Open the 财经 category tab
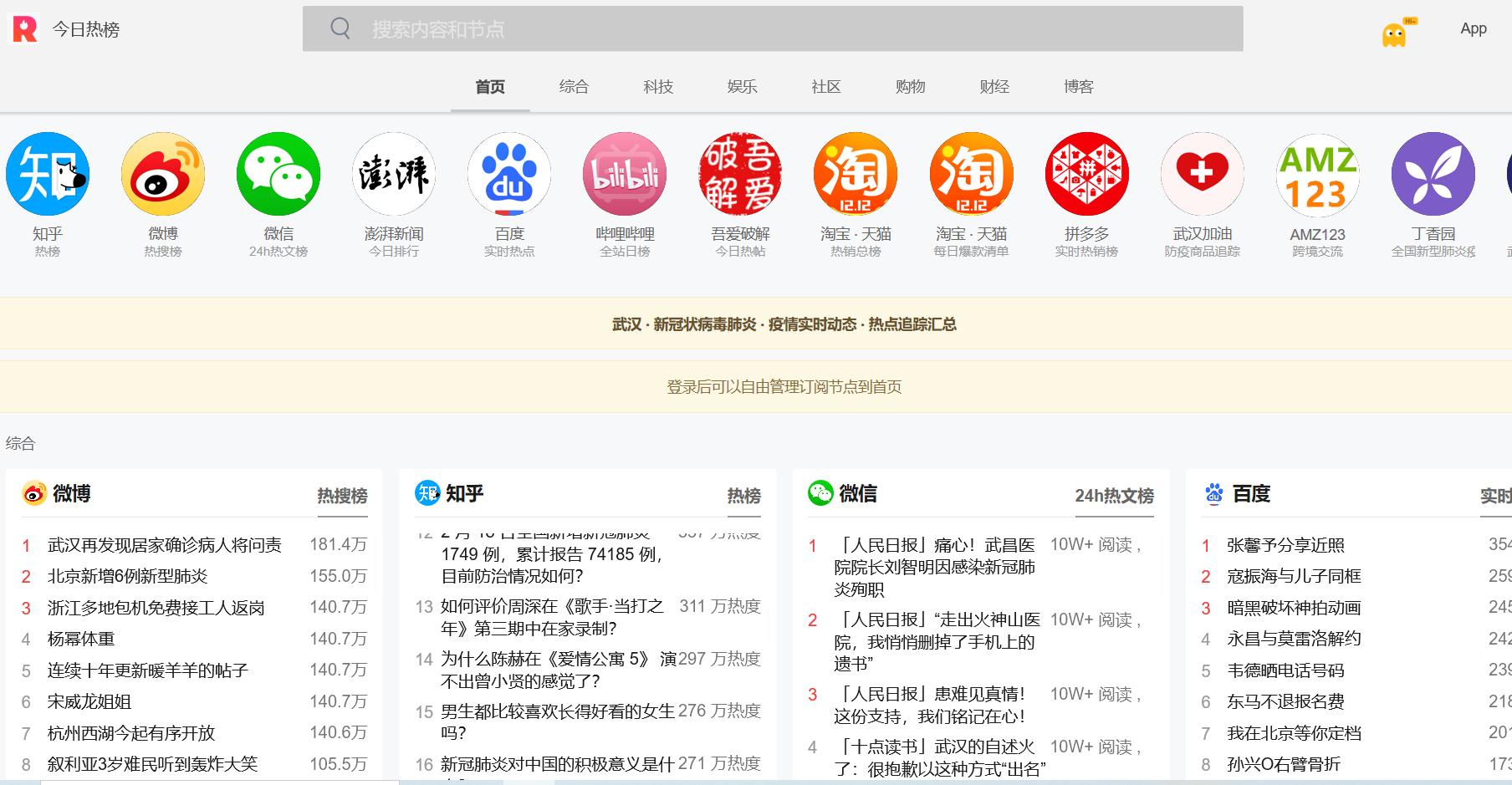 pyautogui.click(x=994, y=86)
